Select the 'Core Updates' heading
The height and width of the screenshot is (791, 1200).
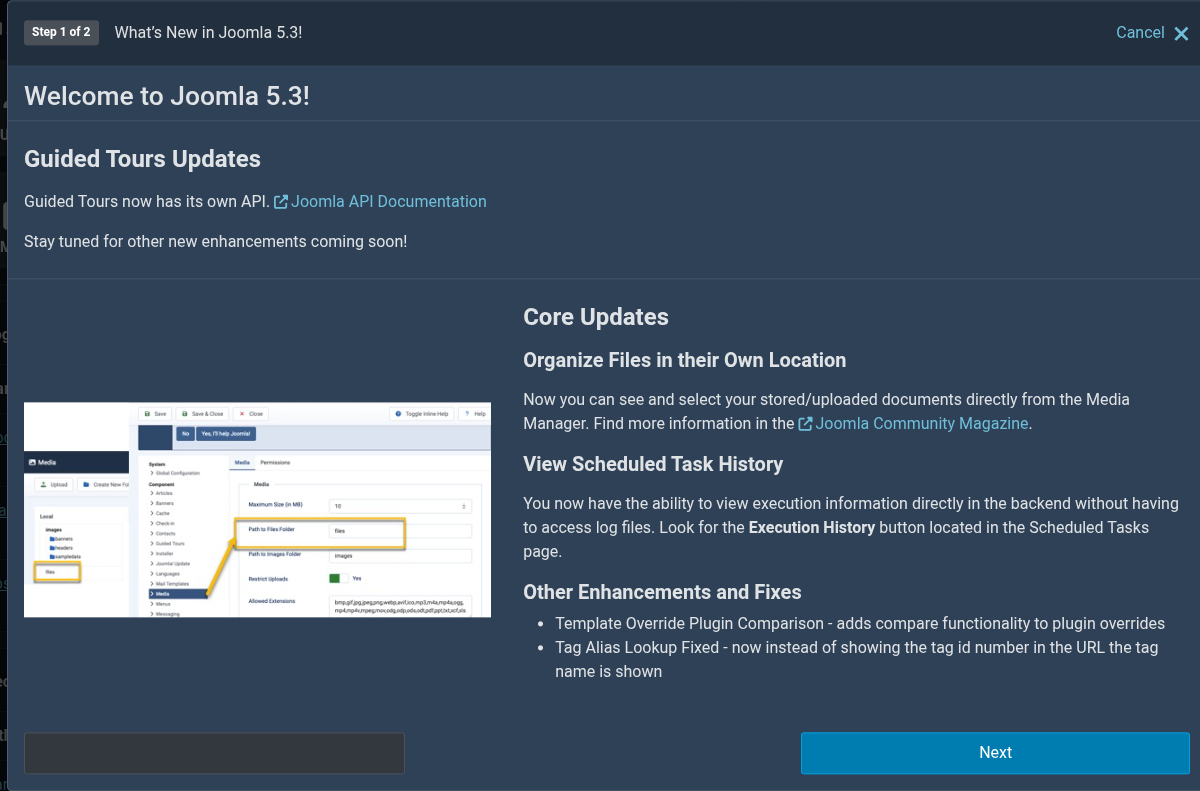(596, 317)
